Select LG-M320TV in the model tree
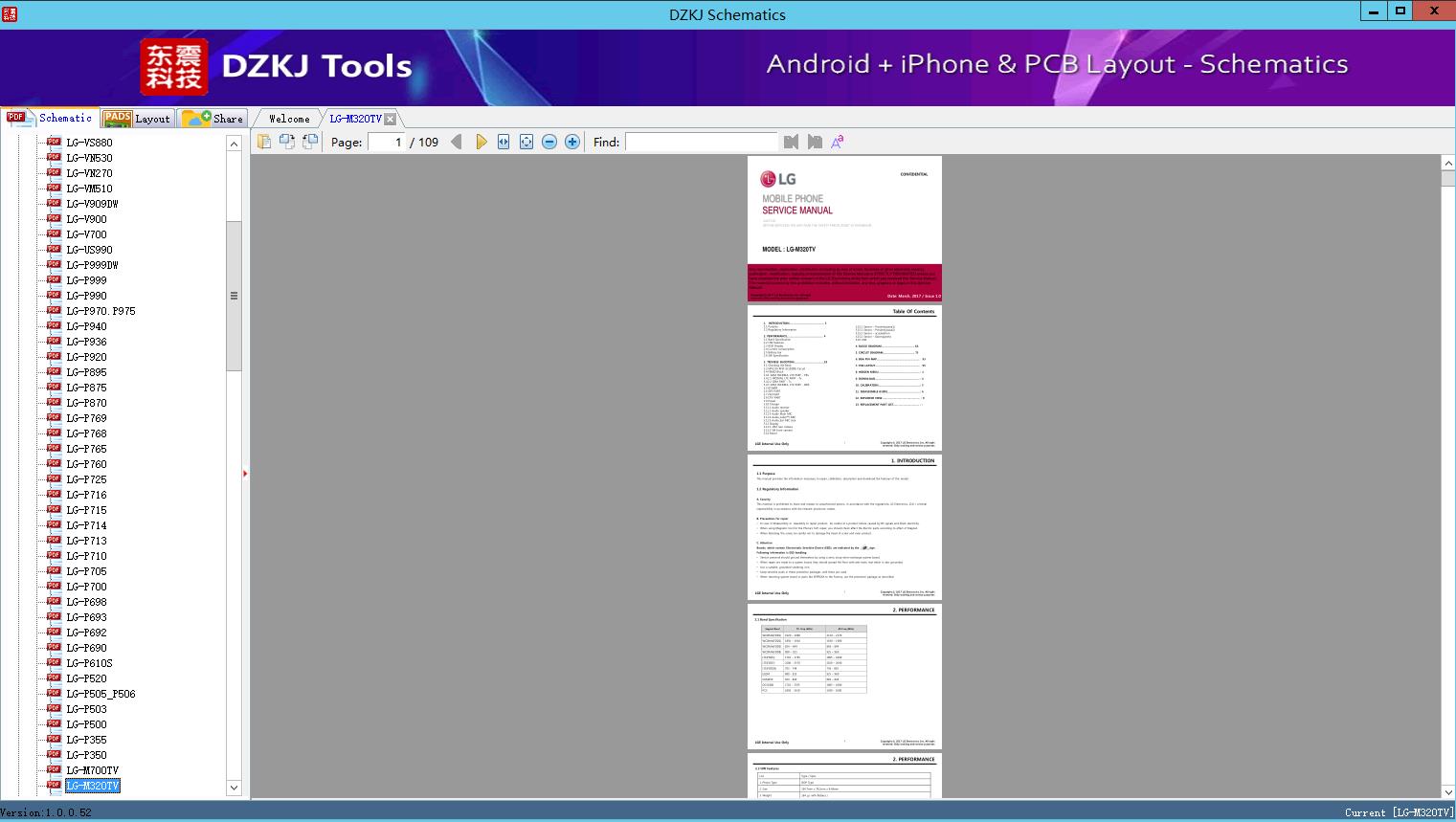Image resolution: width=1456 pixels, height=822 pixels. pyautogui.click(x=92, y=786)
